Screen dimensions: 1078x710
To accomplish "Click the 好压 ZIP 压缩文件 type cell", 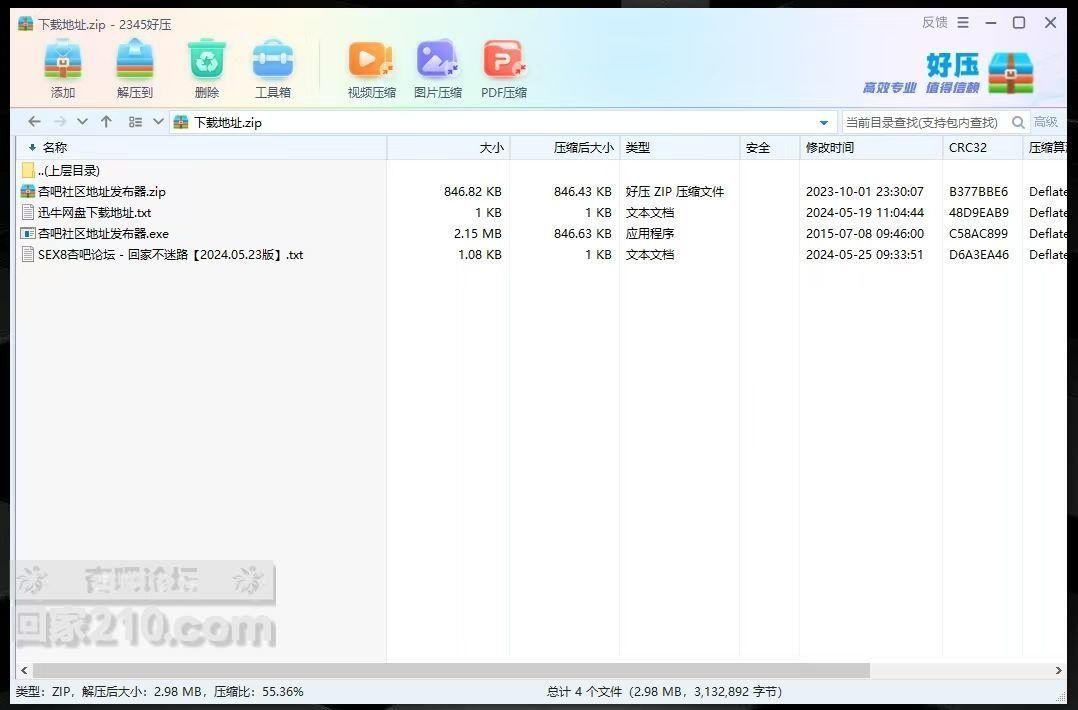I will [674, 192].
